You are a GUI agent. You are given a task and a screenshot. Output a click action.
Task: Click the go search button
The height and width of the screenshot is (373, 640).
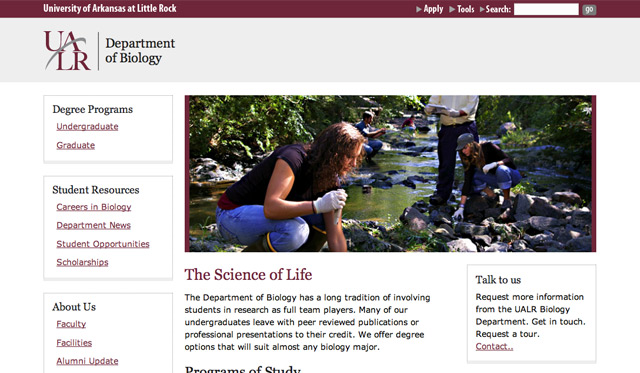pyautogui.click(x=589, y=9)
